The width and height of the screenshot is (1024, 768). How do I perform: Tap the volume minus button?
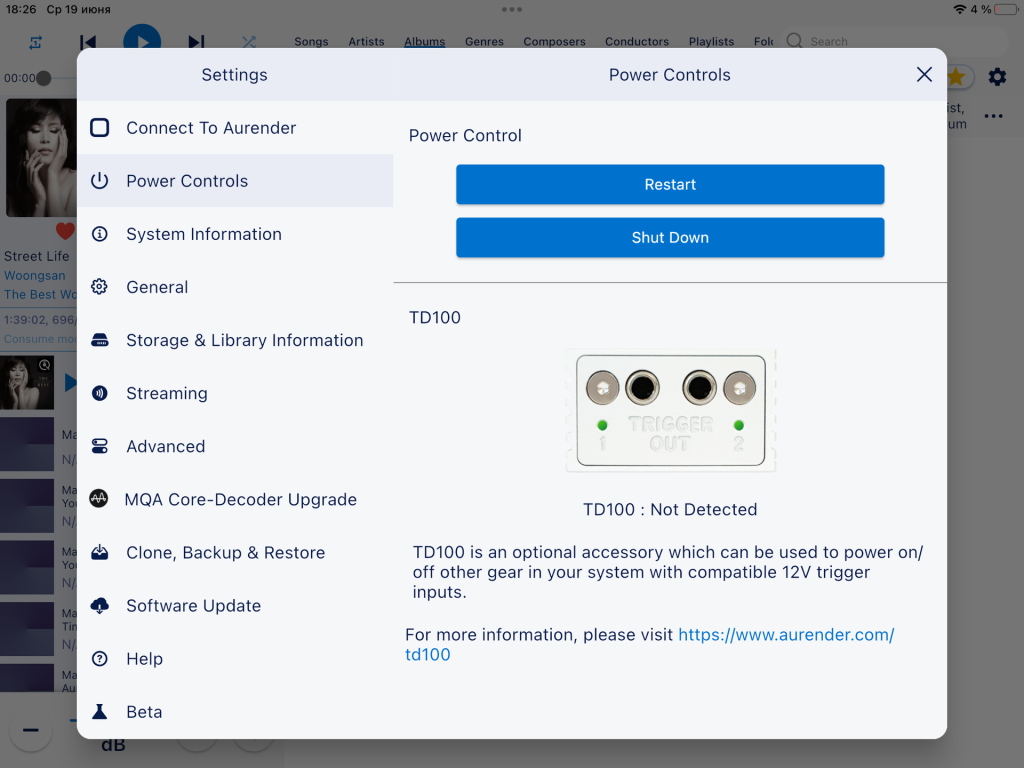31,730
